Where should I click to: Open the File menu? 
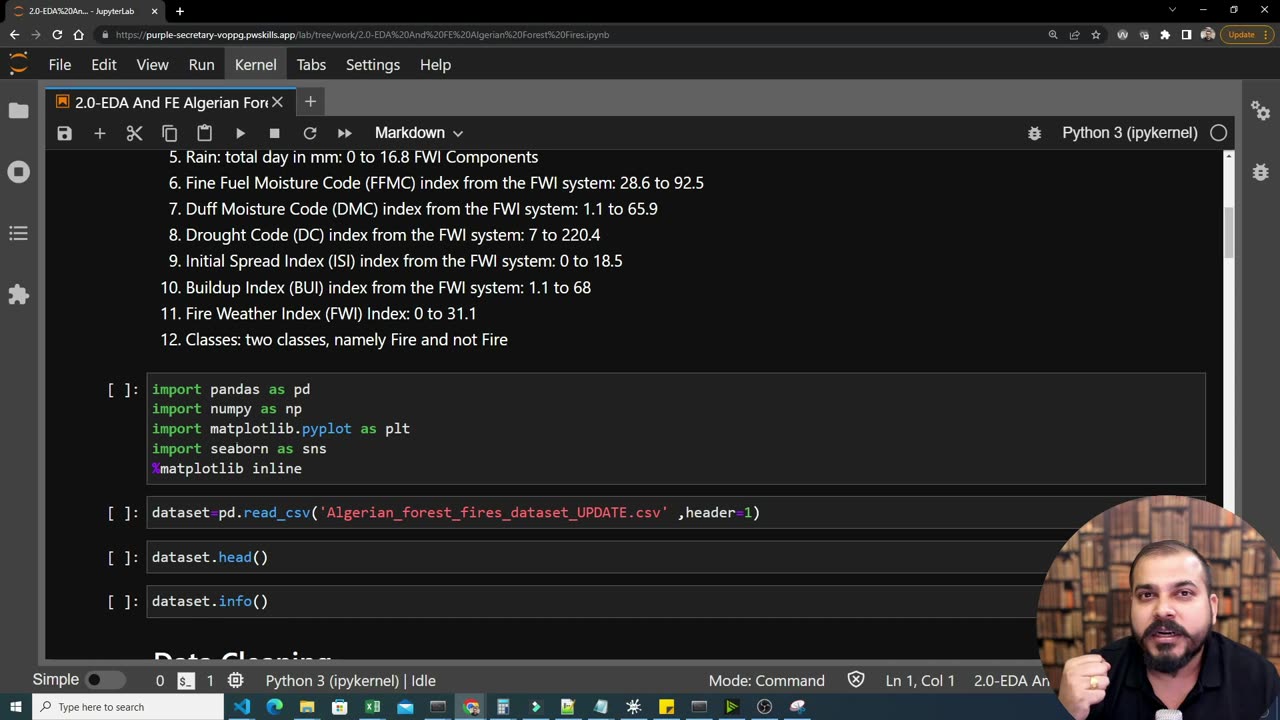pyautogui.click(x=60, y=64)
